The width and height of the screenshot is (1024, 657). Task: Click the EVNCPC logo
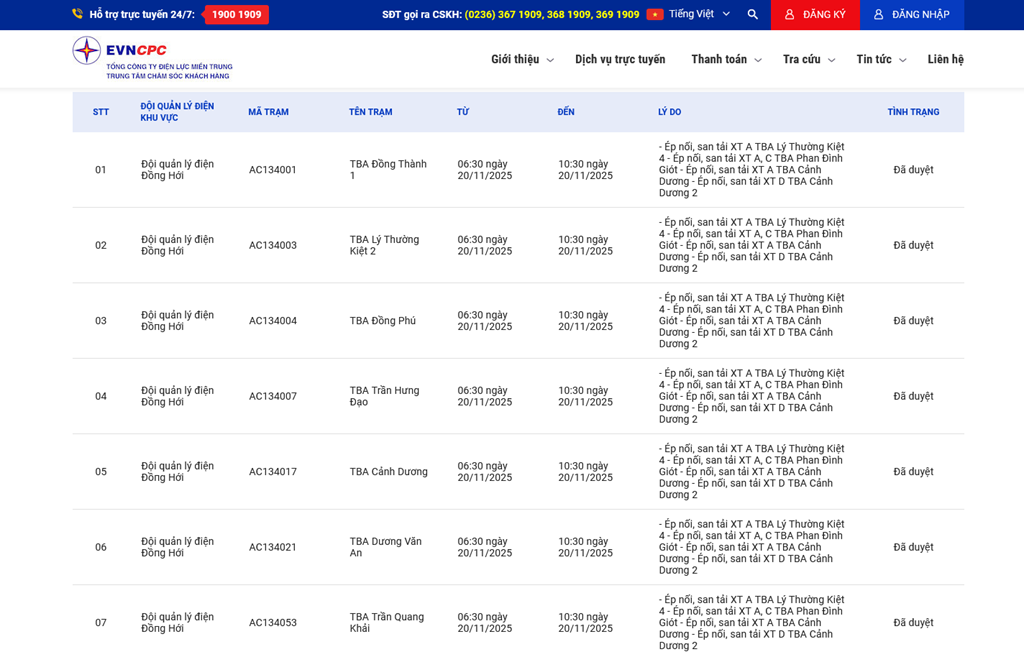pyautogui.click(x=152, y=58)
